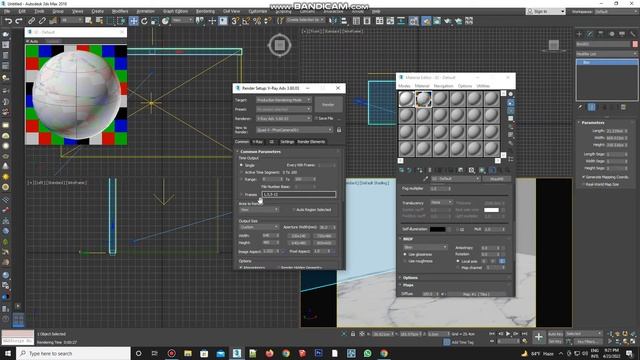Viewport: 640px width, 360px height.
Task: Open Preset dropdown in Render Setup
Action: tap(284, 109)
